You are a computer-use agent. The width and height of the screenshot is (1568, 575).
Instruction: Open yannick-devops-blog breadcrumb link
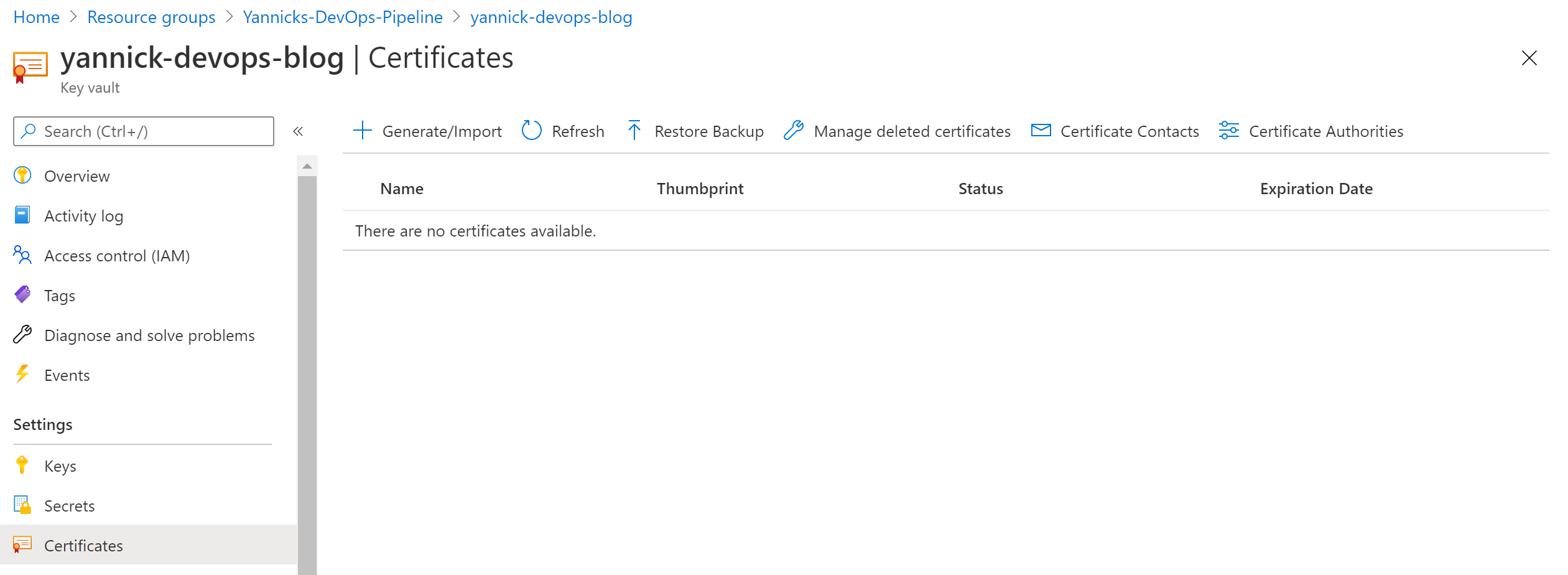tap(551, 17)
